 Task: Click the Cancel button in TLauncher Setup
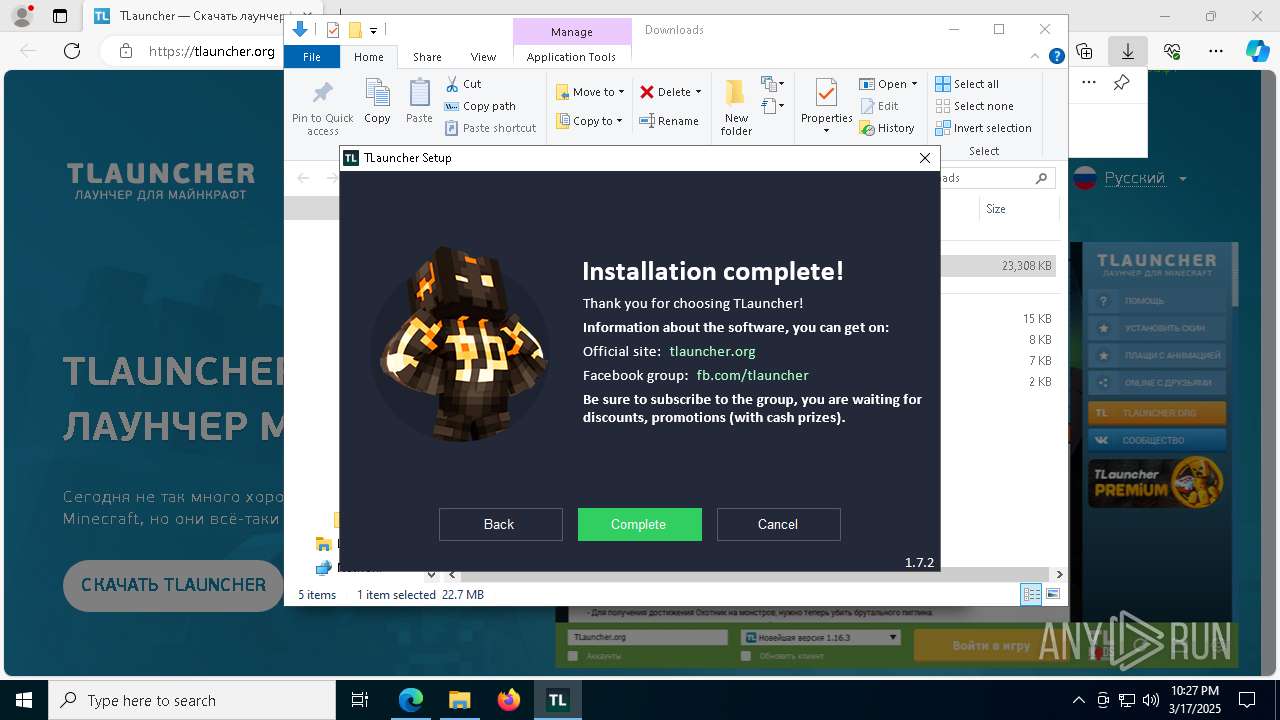tap(778, 524)
